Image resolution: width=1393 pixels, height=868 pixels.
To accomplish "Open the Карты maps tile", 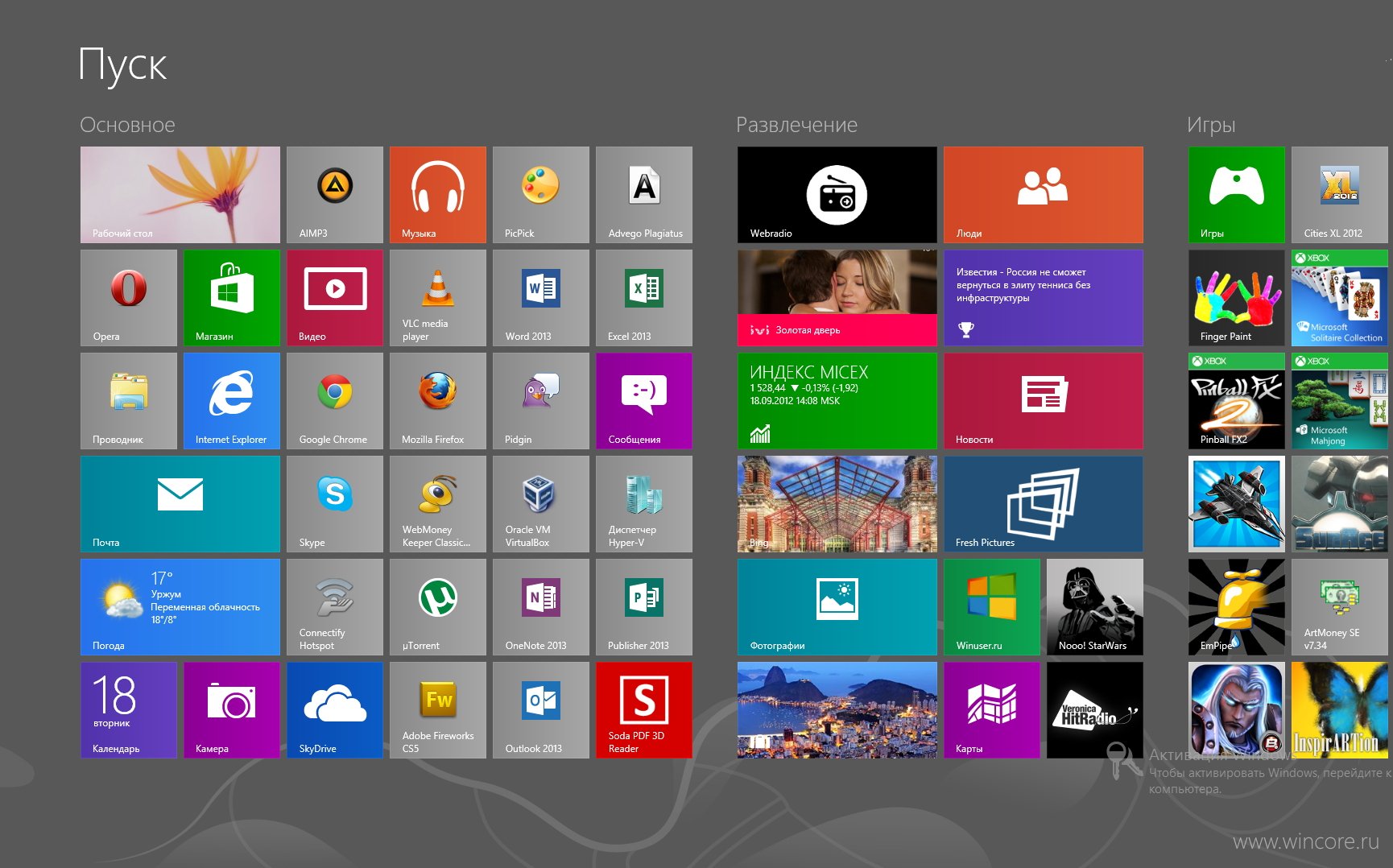I will coord(992,710).
